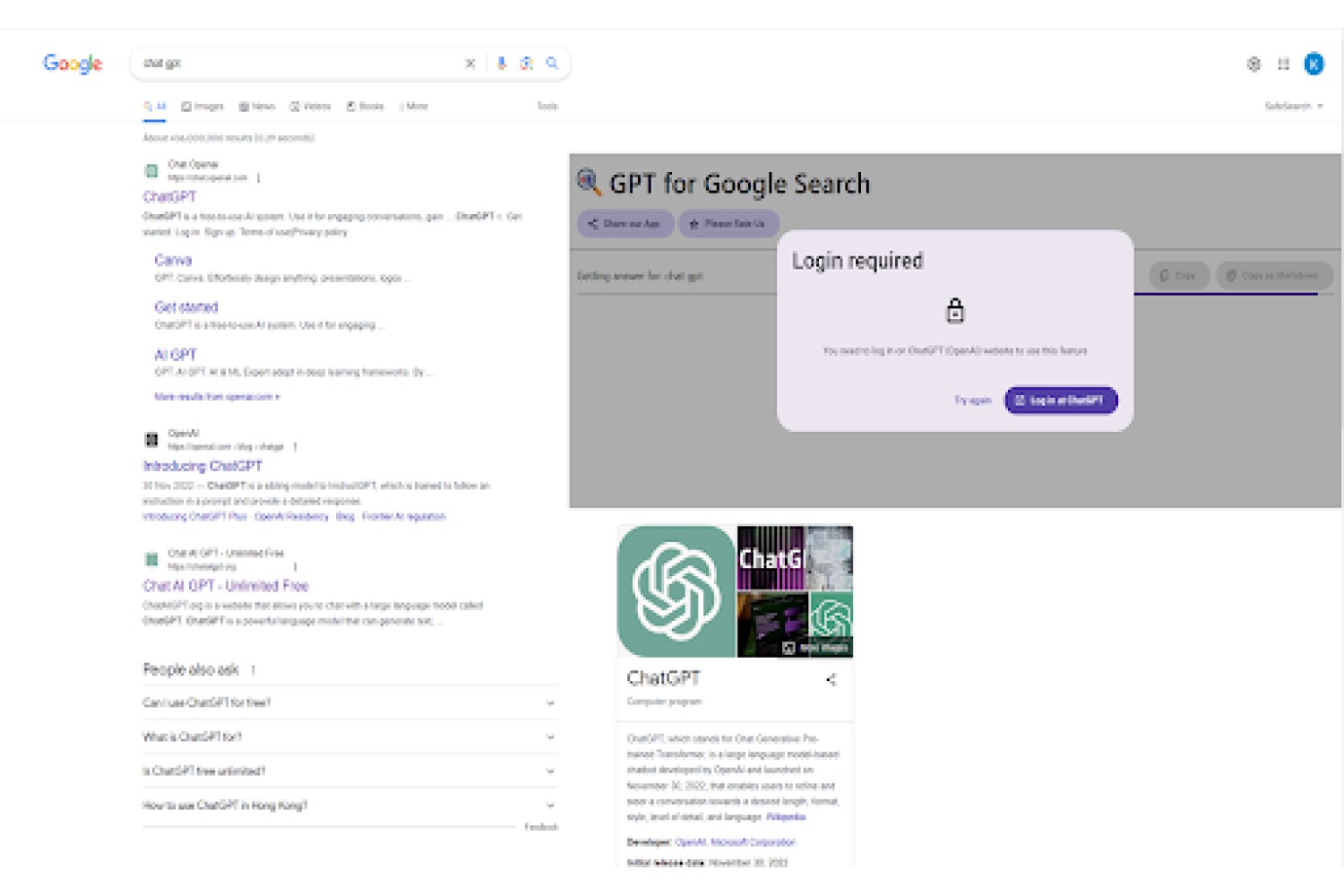1344x896 pixels.
Task: Open three-dot menu beside openai.com blog result
Action: (x=295, y=446)
